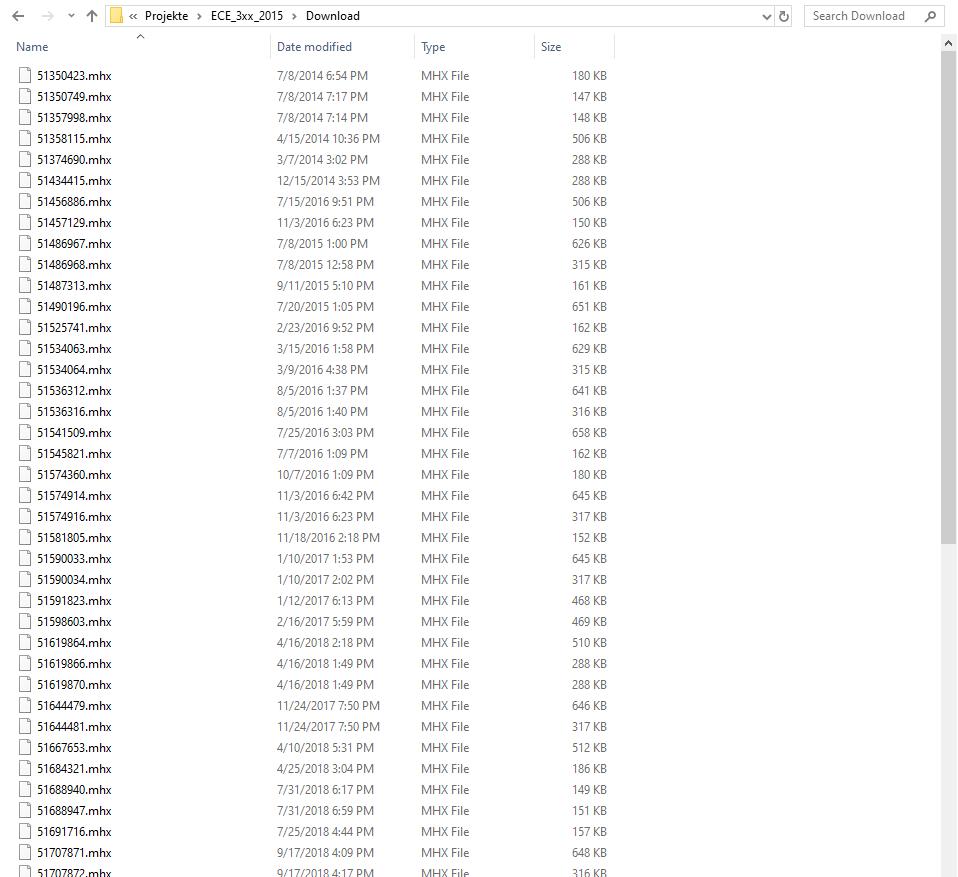Select file icon of 51350749.mhx
This screenshot has height=877, width=958.
25,96
